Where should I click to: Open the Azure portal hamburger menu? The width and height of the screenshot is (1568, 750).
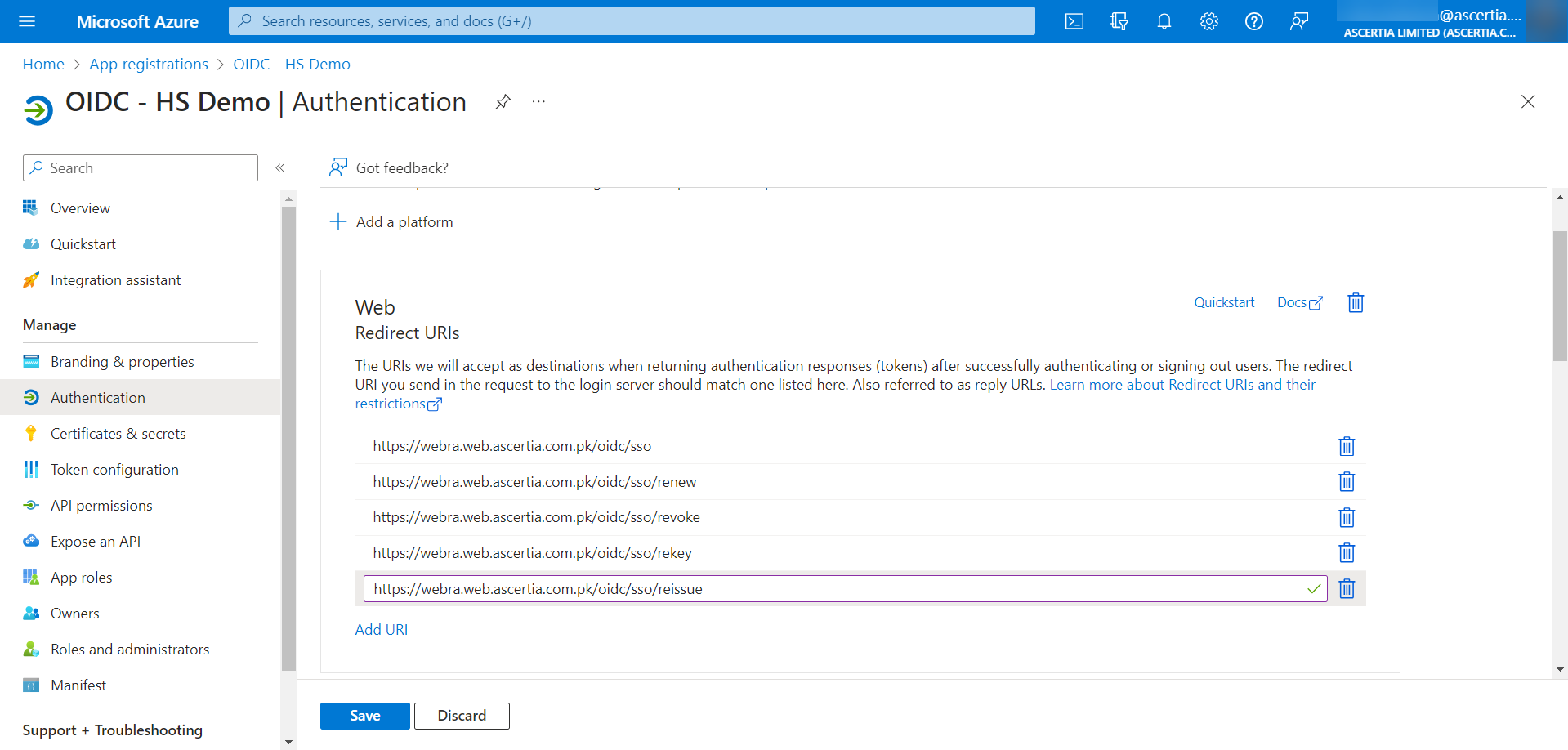[x=27, y=21]
